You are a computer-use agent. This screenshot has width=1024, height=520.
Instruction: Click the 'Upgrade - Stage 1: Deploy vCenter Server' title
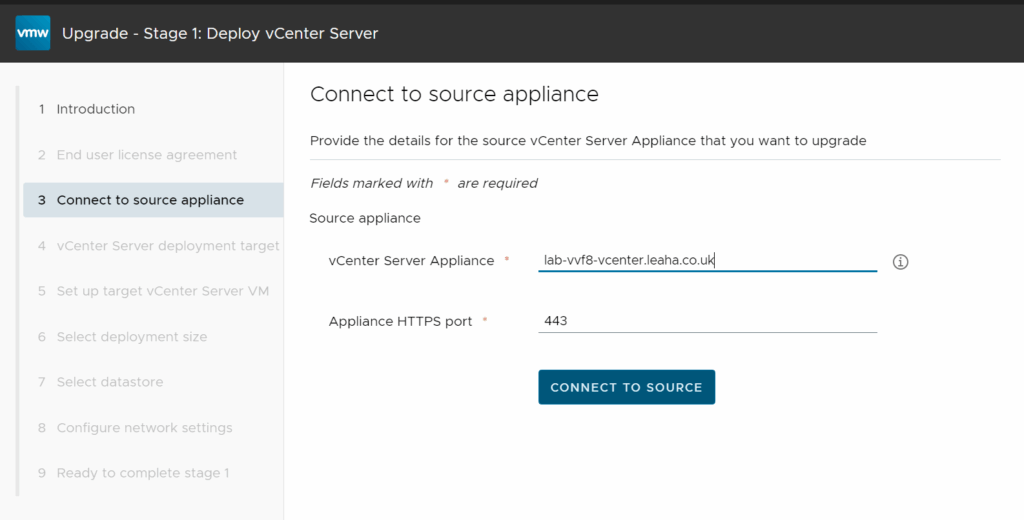point(220,33)
